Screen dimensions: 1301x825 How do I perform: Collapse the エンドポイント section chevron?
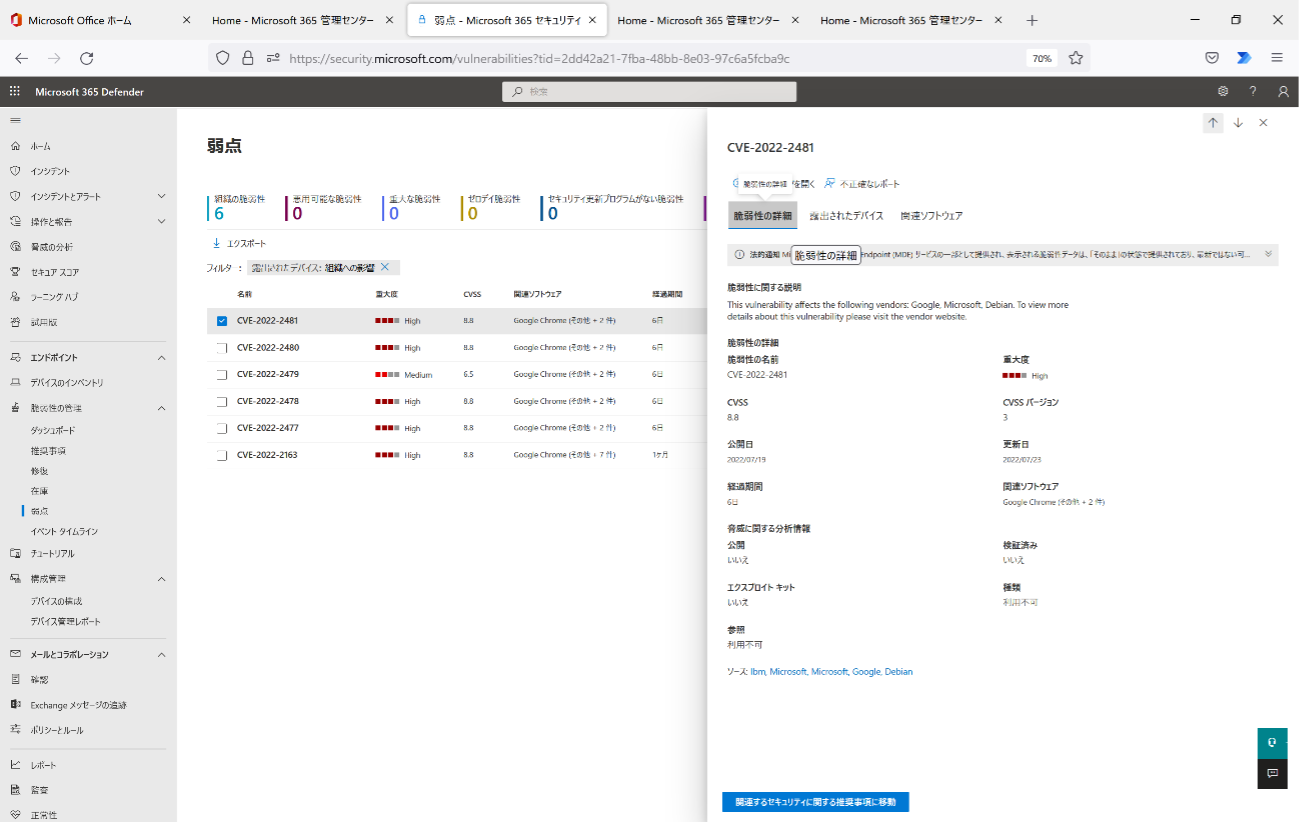[162, 357]
